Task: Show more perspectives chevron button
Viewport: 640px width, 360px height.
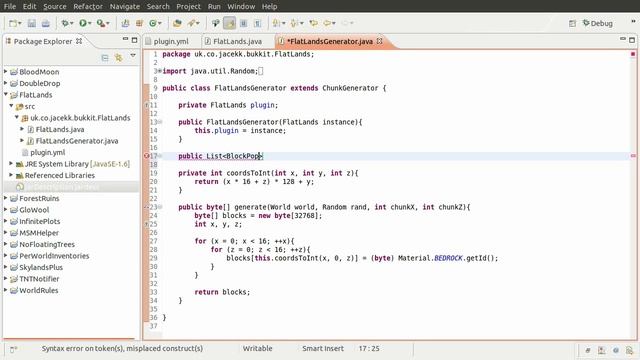Action: (633, 21)
